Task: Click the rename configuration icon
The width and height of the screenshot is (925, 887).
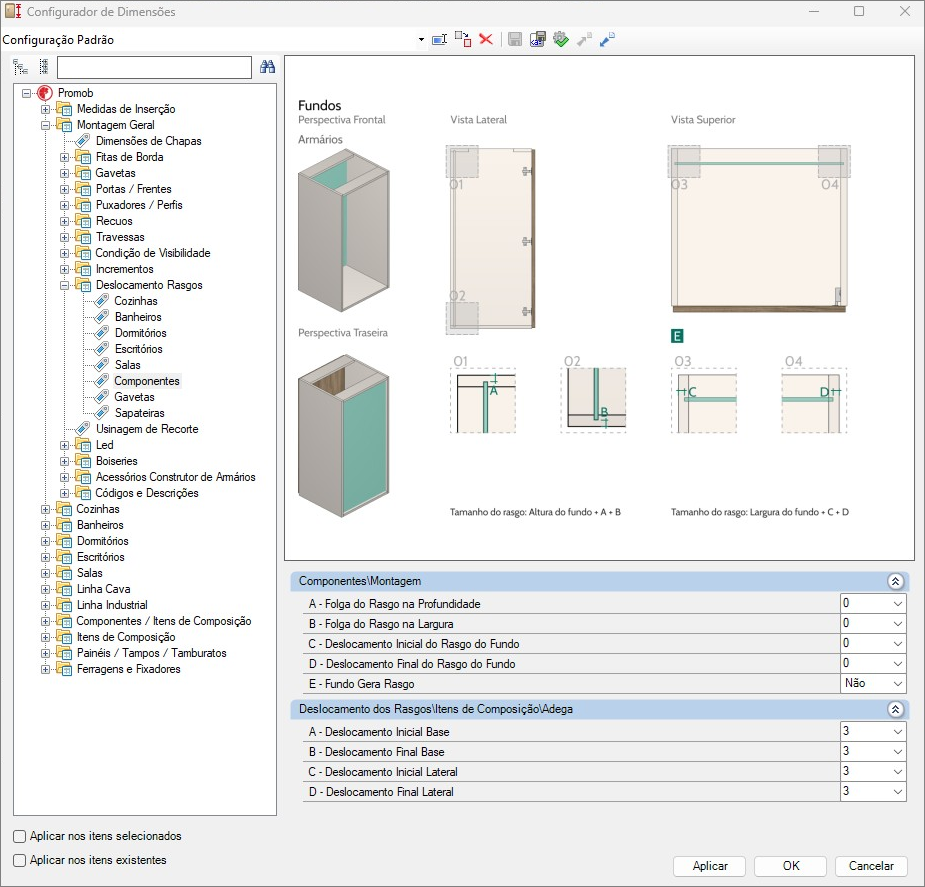Action: 439,39
